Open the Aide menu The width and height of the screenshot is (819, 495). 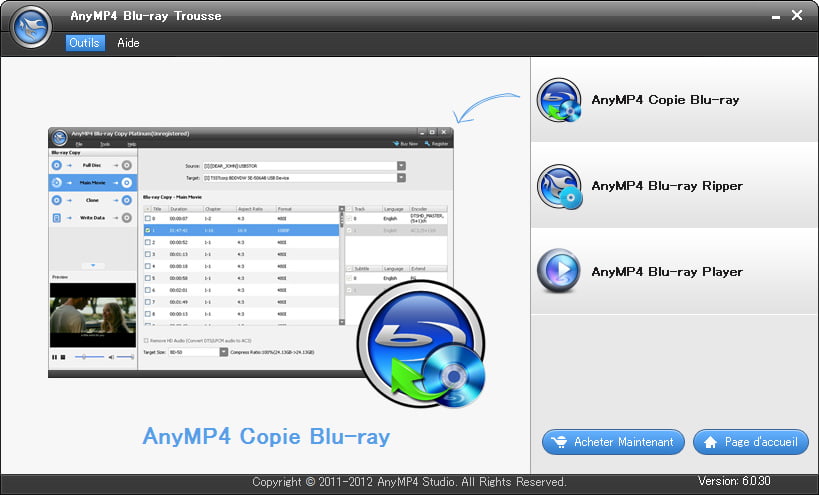click(128, 43)
